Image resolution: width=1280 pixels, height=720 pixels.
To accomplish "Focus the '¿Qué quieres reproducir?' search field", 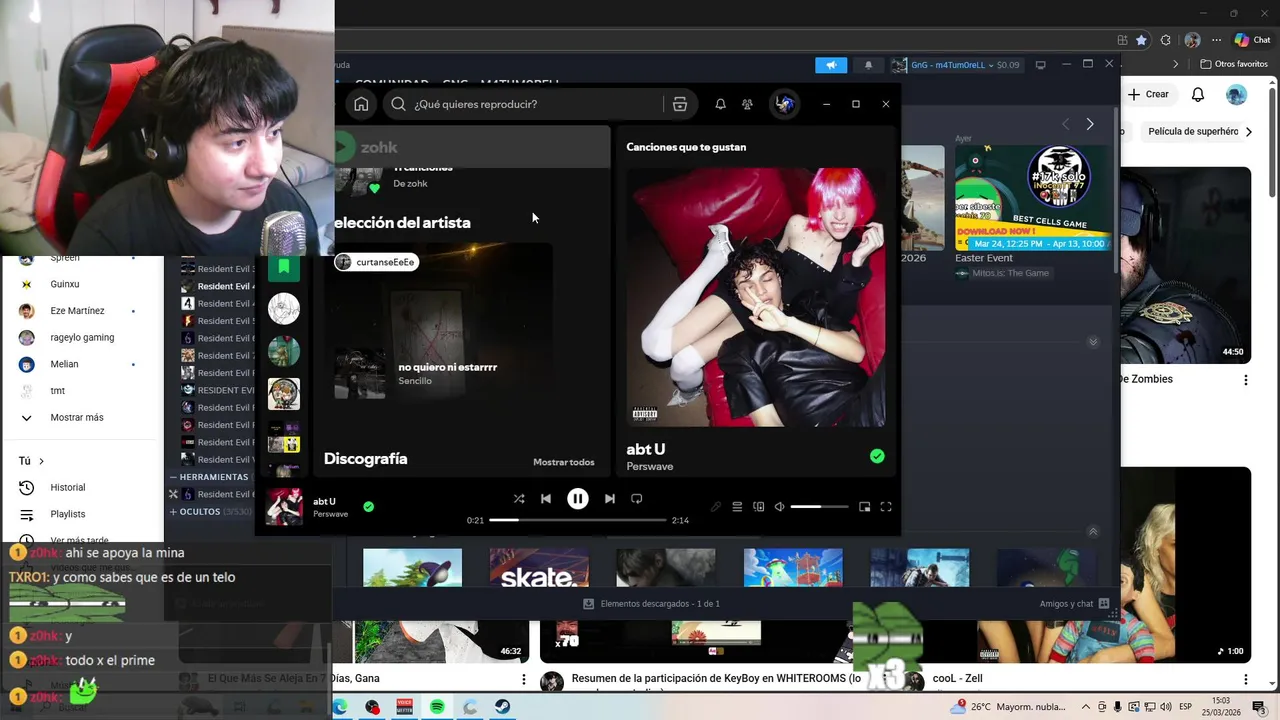I will pos(525,104).
